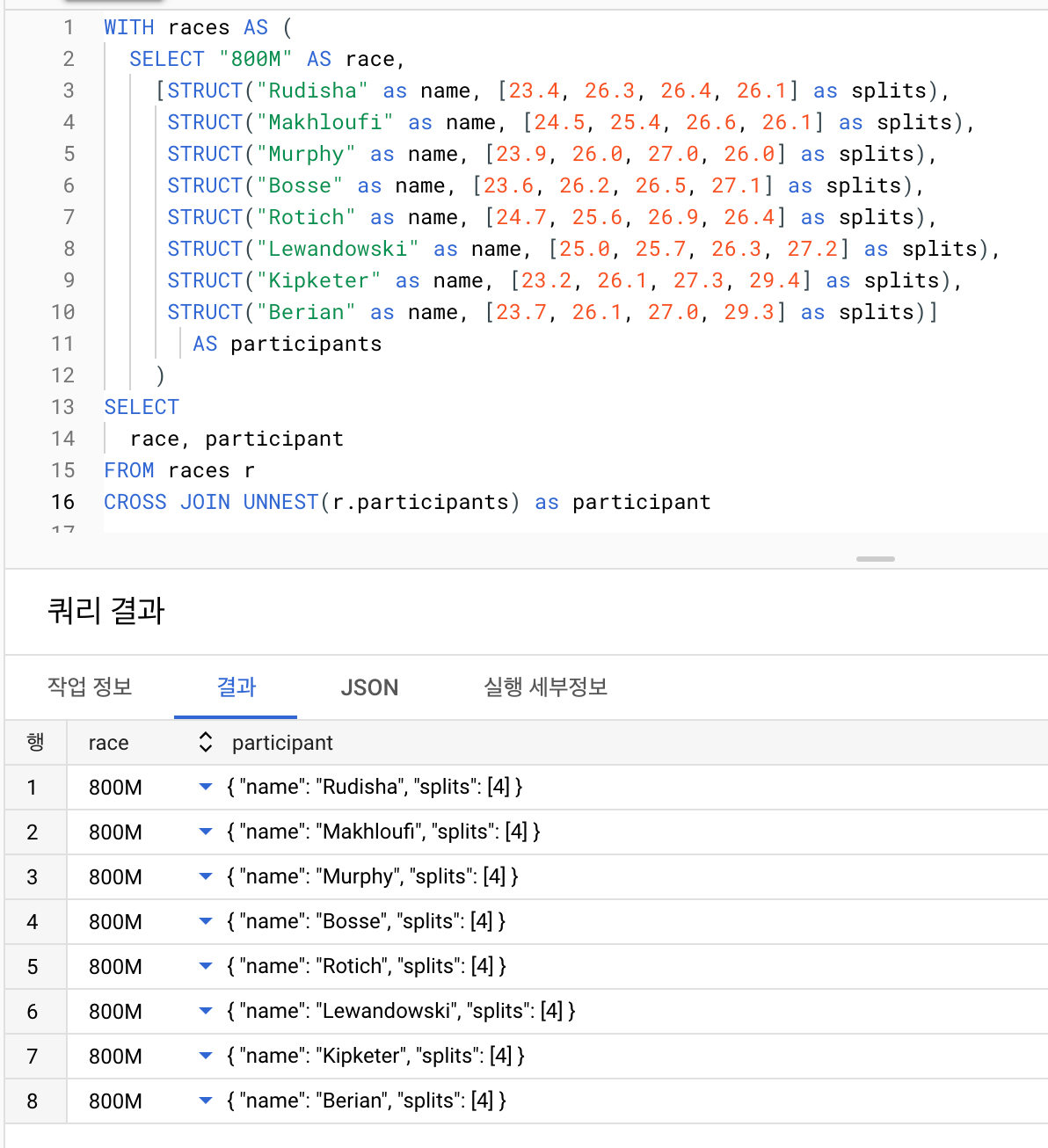Click 800M cell in row 2

[x=115, y=832]
